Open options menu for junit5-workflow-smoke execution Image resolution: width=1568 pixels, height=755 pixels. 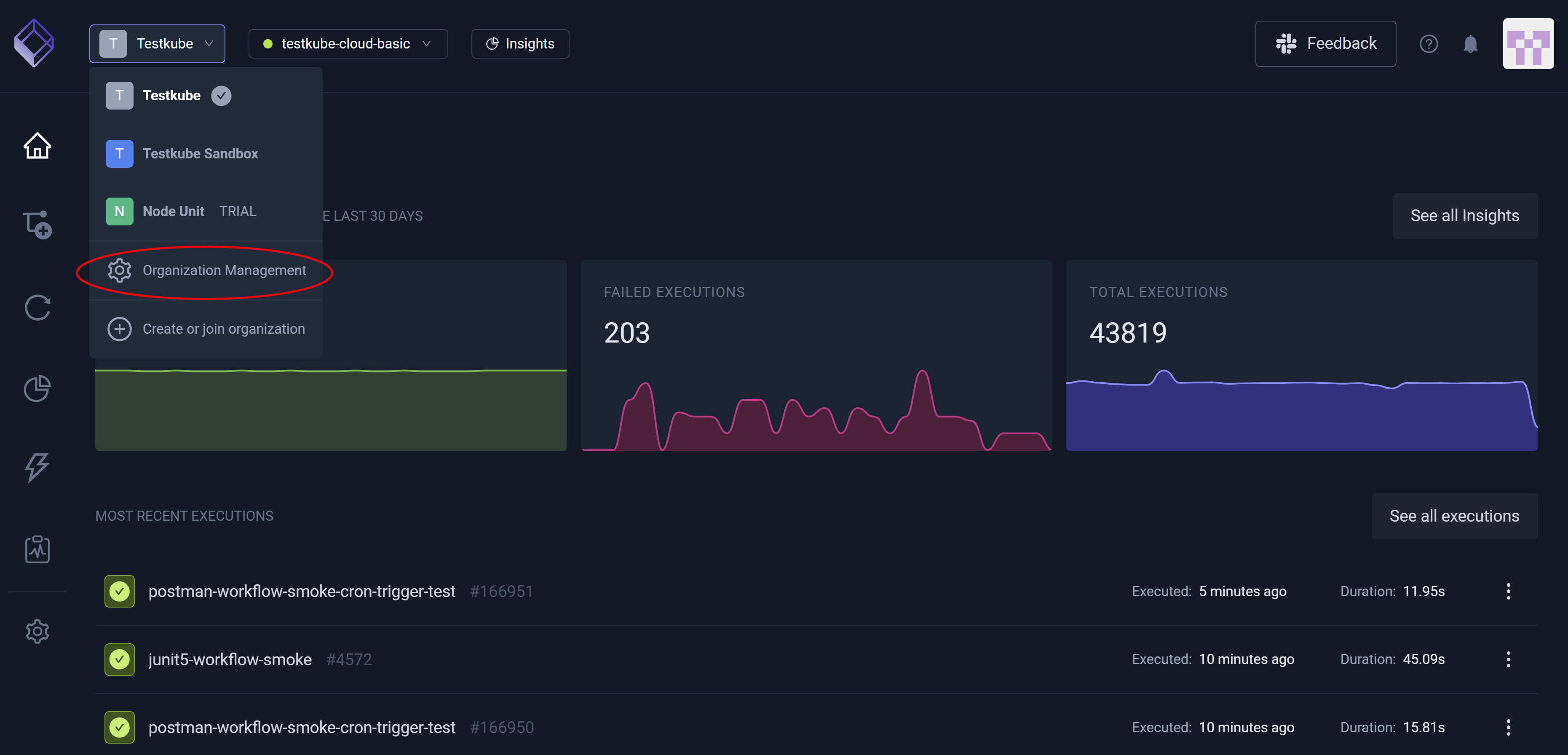pos(1508,659)
